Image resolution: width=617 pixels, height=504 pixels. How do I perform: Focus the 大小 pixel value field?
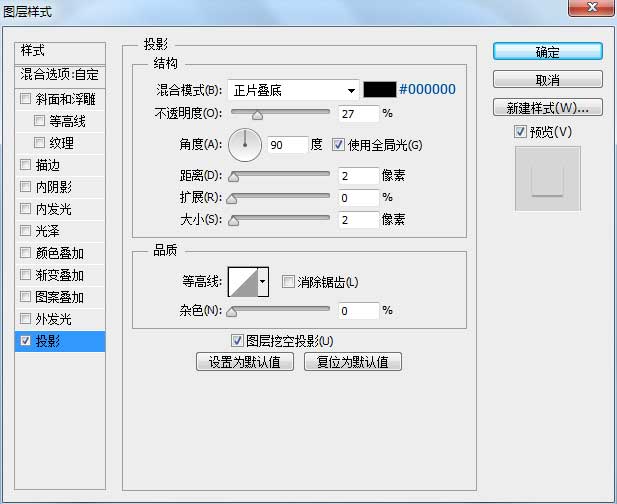coord(358,220)
